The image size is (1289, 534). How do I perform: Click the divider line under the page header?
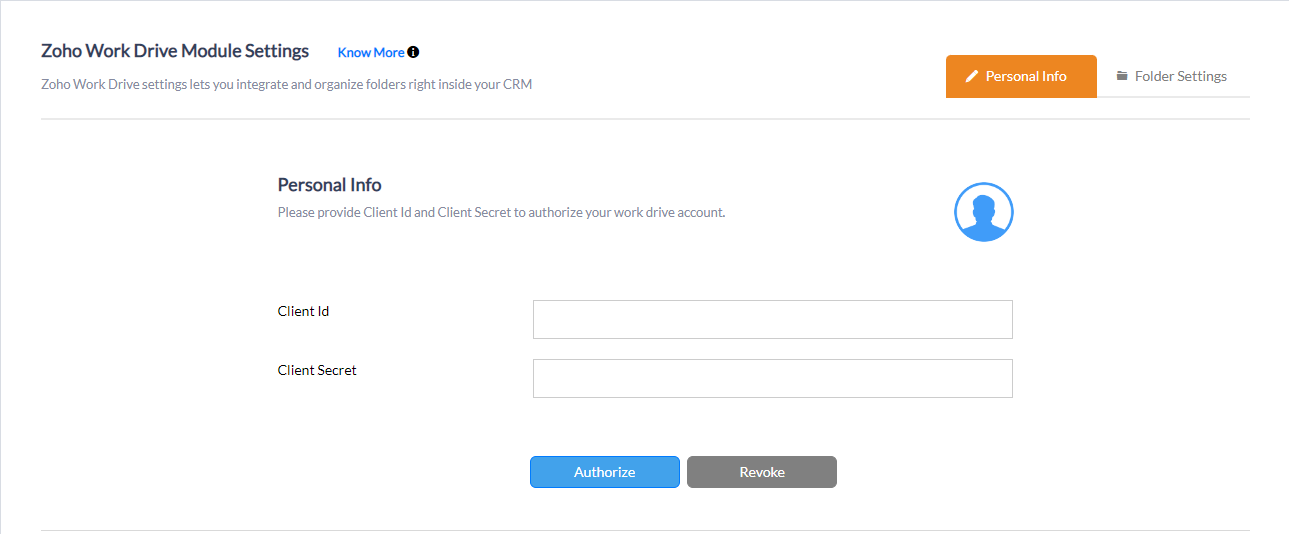point(645,119)
